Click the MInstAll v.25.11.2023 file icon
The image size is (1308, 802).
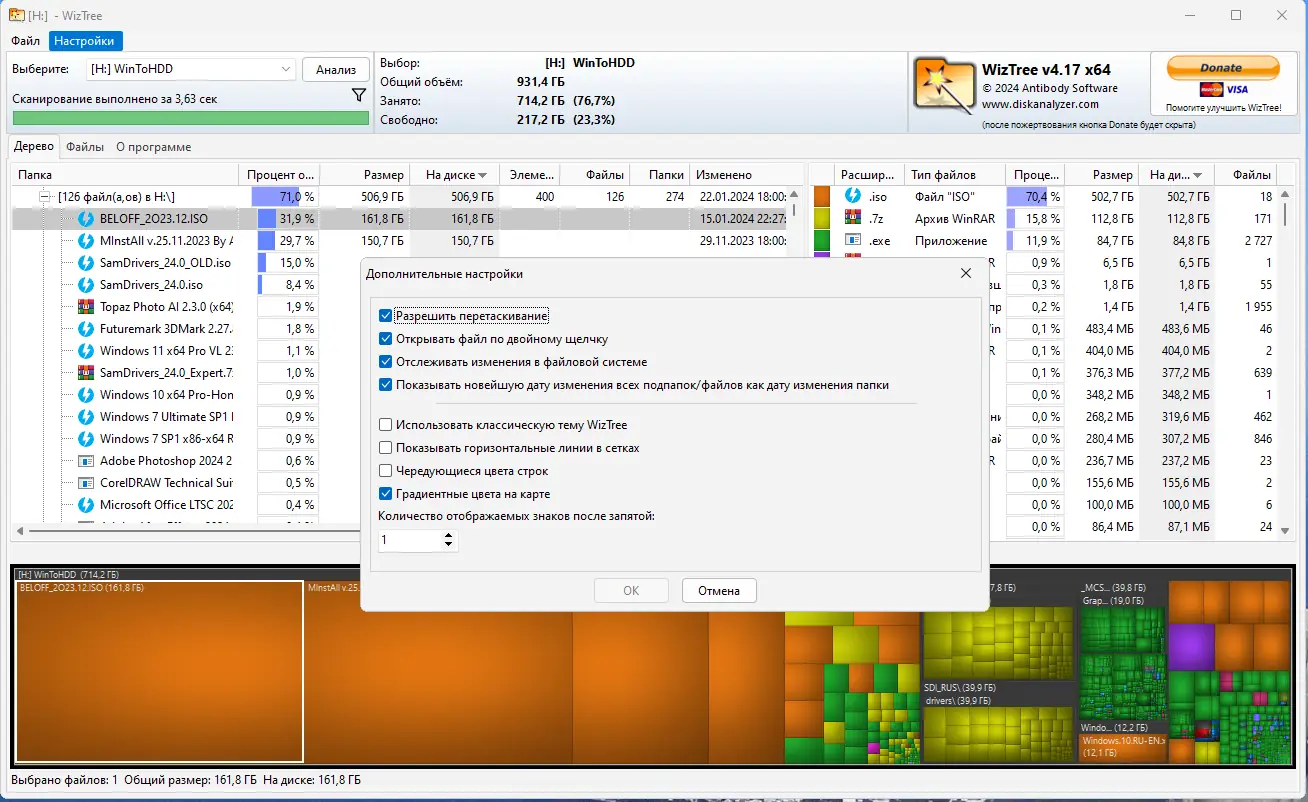click(x=86, y=240)
